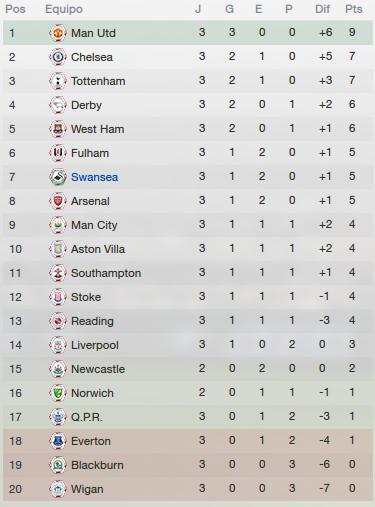This screenshot has height=507, width=375.
Task: Select the Newcastle table row
Action: [x=188, y=369]
